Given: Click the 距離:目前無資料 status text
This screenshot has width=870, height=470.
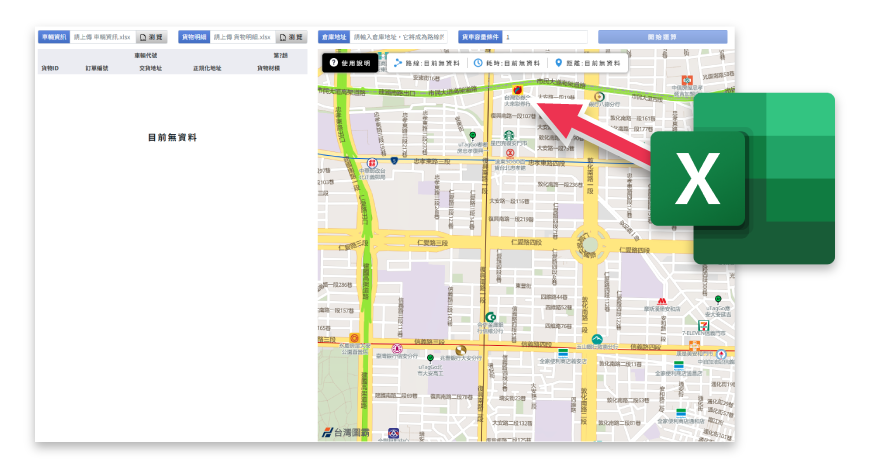Looking at the screenshot, I should point(593,63).
